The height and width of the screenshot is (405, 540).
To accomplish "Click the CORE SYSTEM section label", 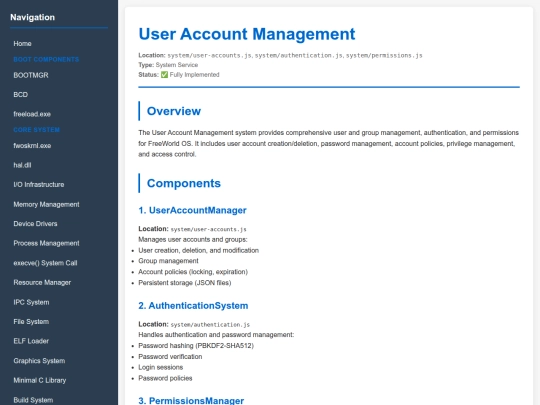I will [37, 130].
